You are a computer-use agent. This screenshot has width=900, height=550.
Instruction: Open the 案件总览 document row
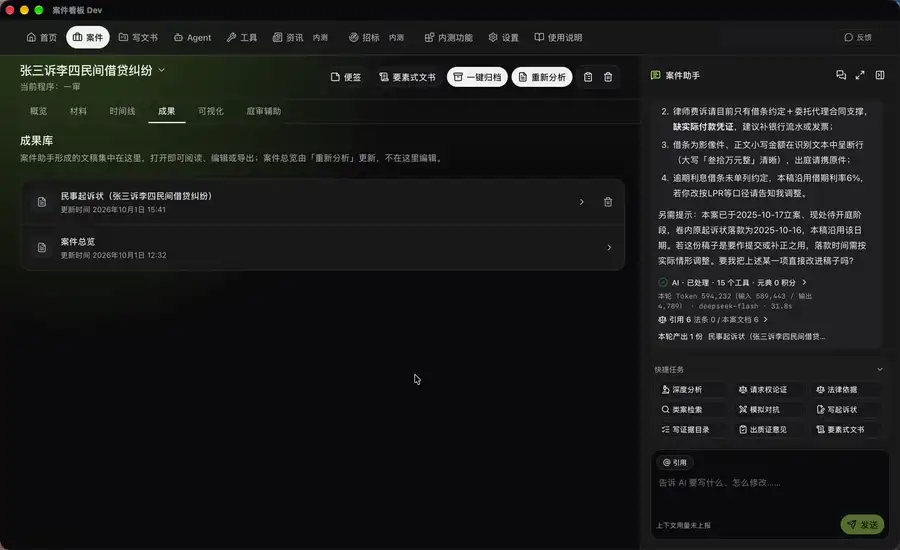pos(323,247)
